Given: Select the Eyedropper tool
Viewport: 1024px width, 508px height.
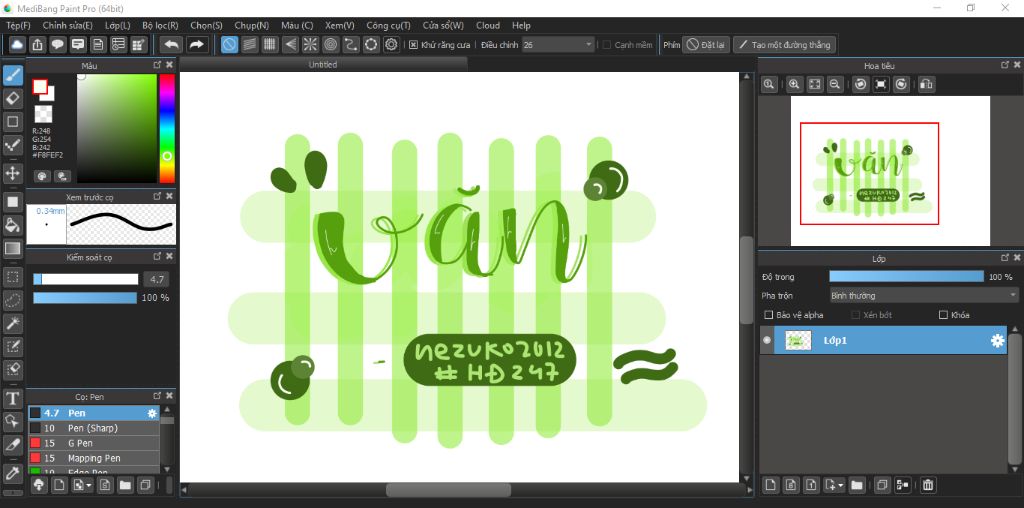Looking at the screenshot, I should tap(12, 473).
